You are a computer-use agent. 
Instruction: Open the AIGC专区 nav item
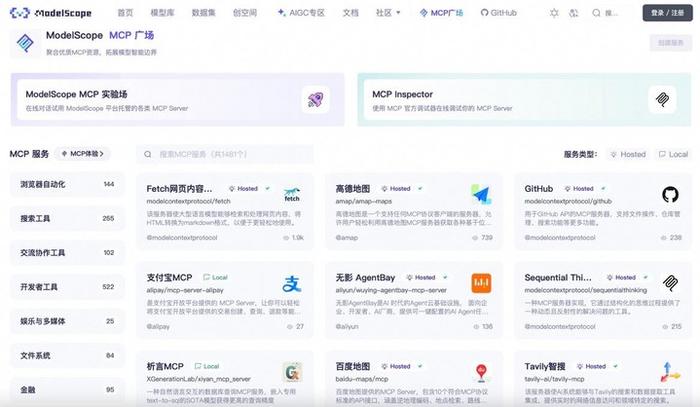301,13
